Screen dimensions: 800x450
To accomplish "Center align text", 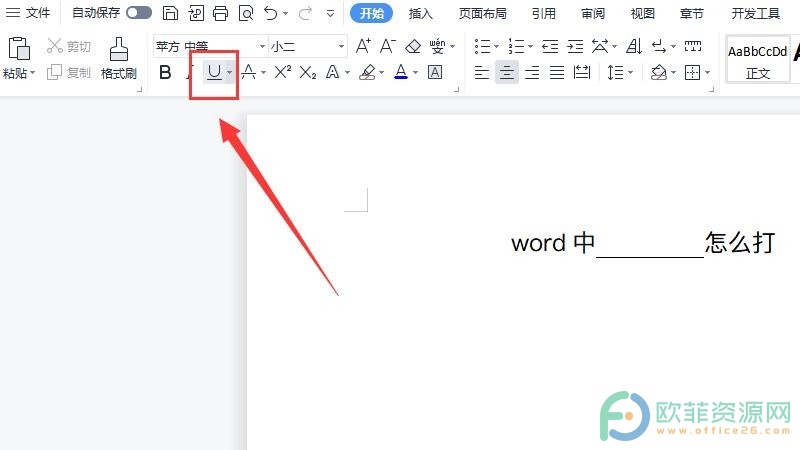I will pos(507,72).
